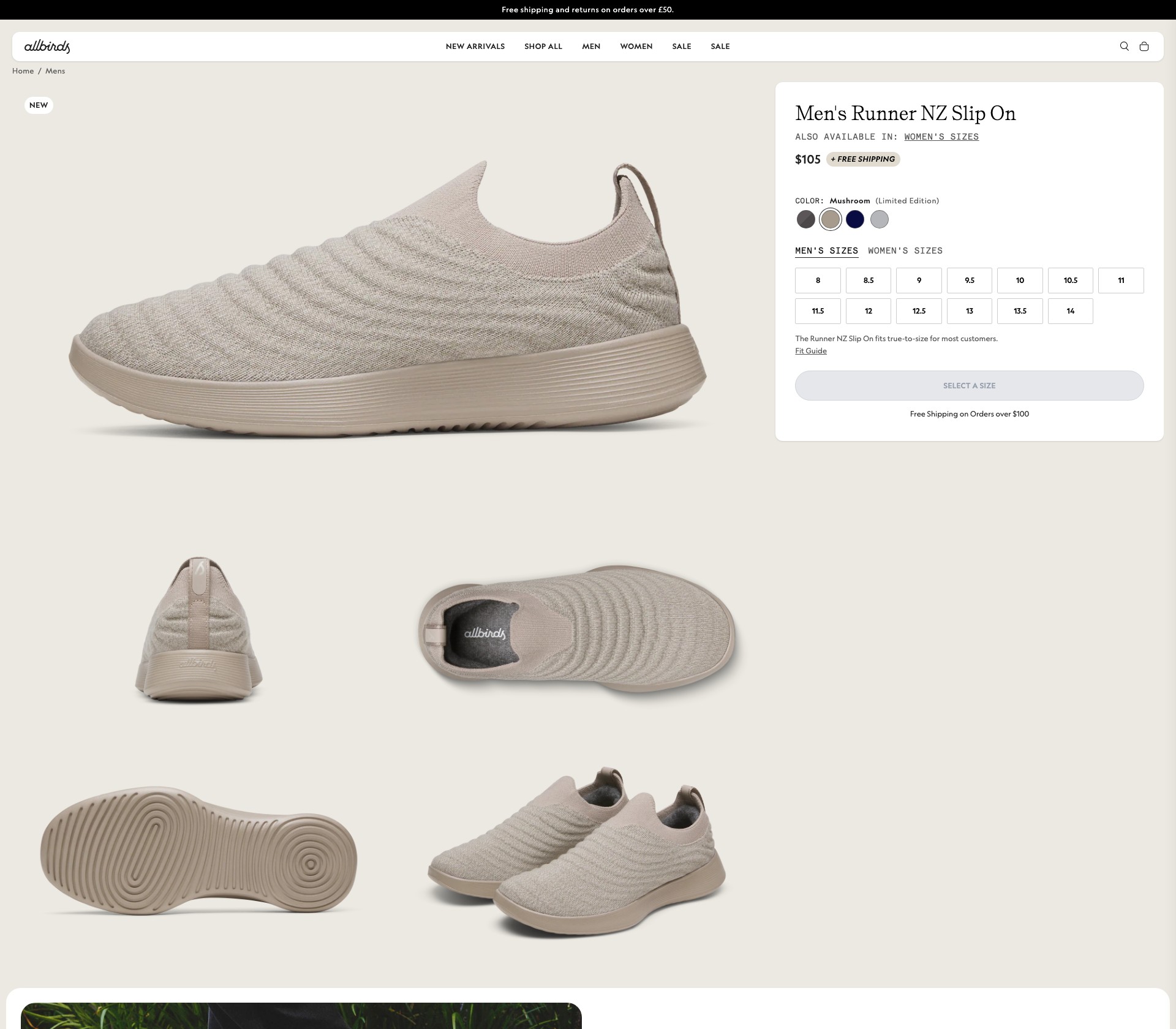Choose size 10.5
Image resolution: width=1176 pixels, height=1029 pixels.
(x=1071, y=281)
